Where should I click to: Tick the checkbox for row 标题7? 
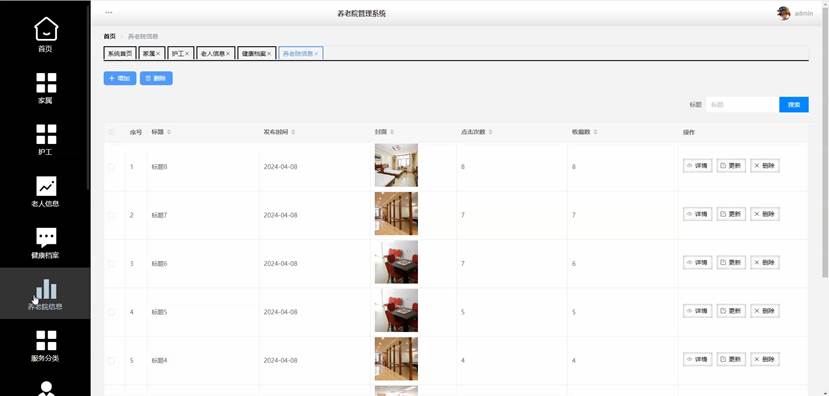point(112,215)
